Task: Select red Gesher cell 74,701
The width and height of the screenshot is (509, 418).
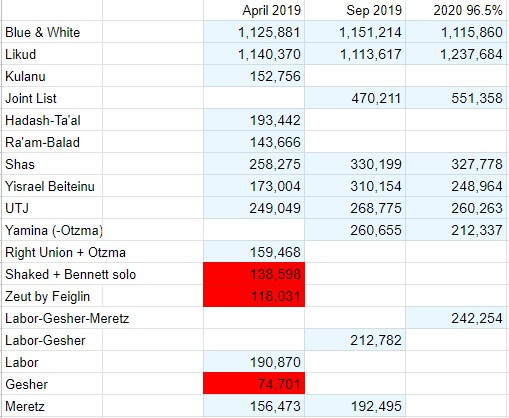Action: 254,384
